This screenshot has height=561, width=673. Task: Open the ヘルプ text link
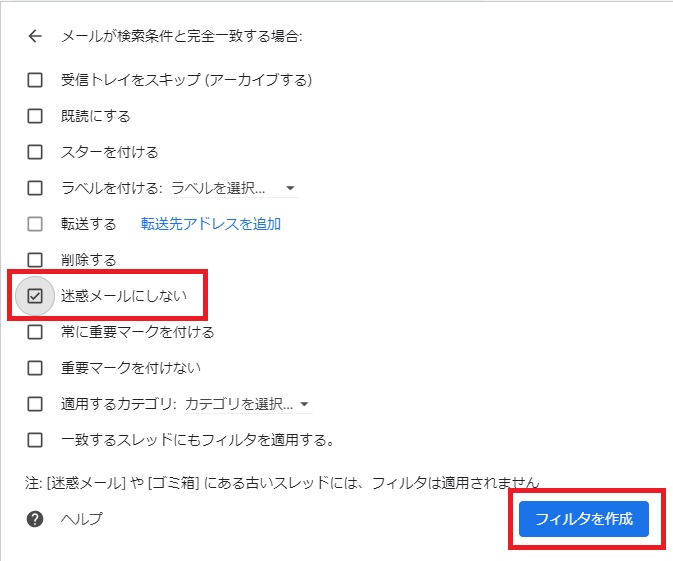coord(82,519)
